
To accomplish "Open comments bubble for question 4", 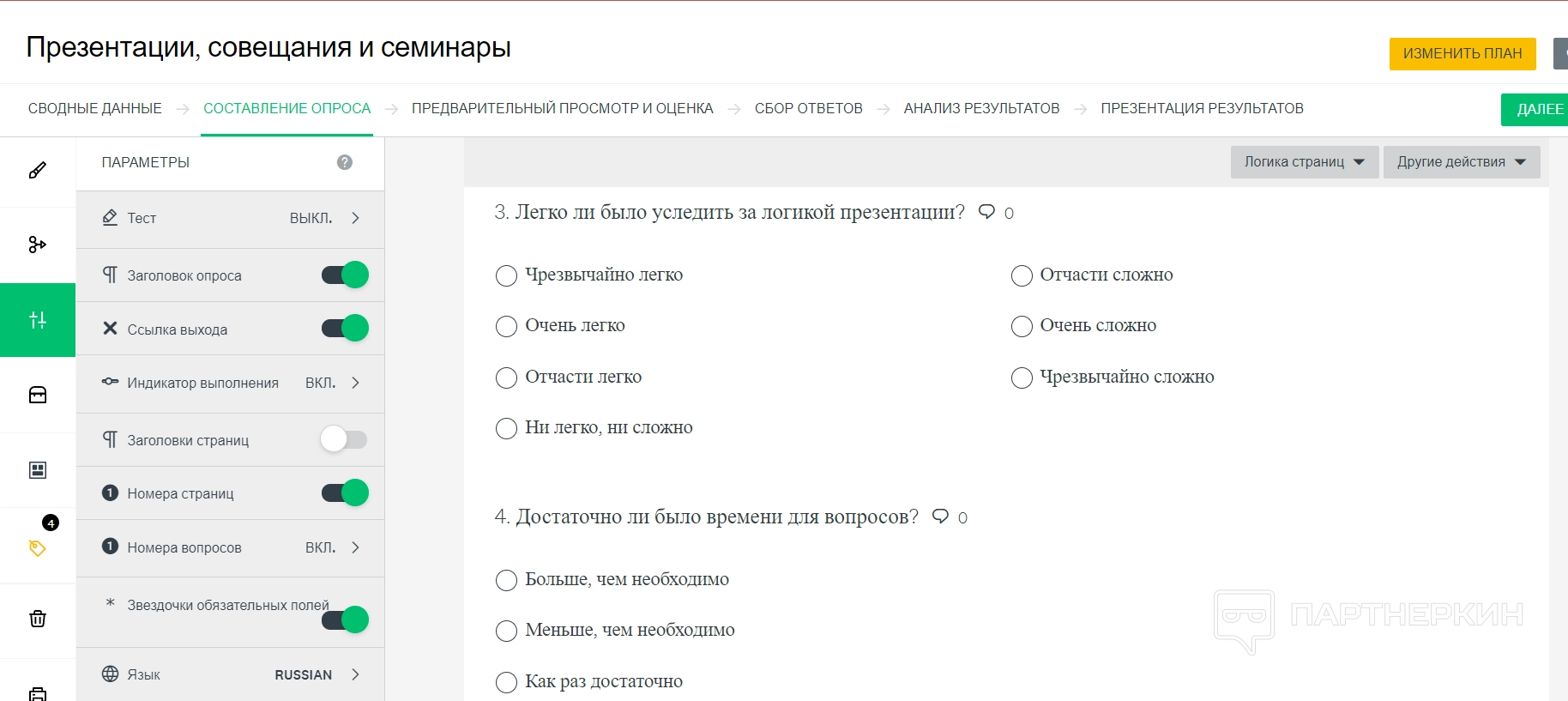I will click(x=941, y=517).
